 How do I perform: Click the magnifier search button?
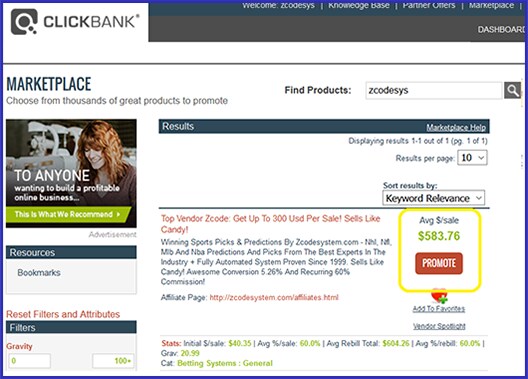[512, 90]
